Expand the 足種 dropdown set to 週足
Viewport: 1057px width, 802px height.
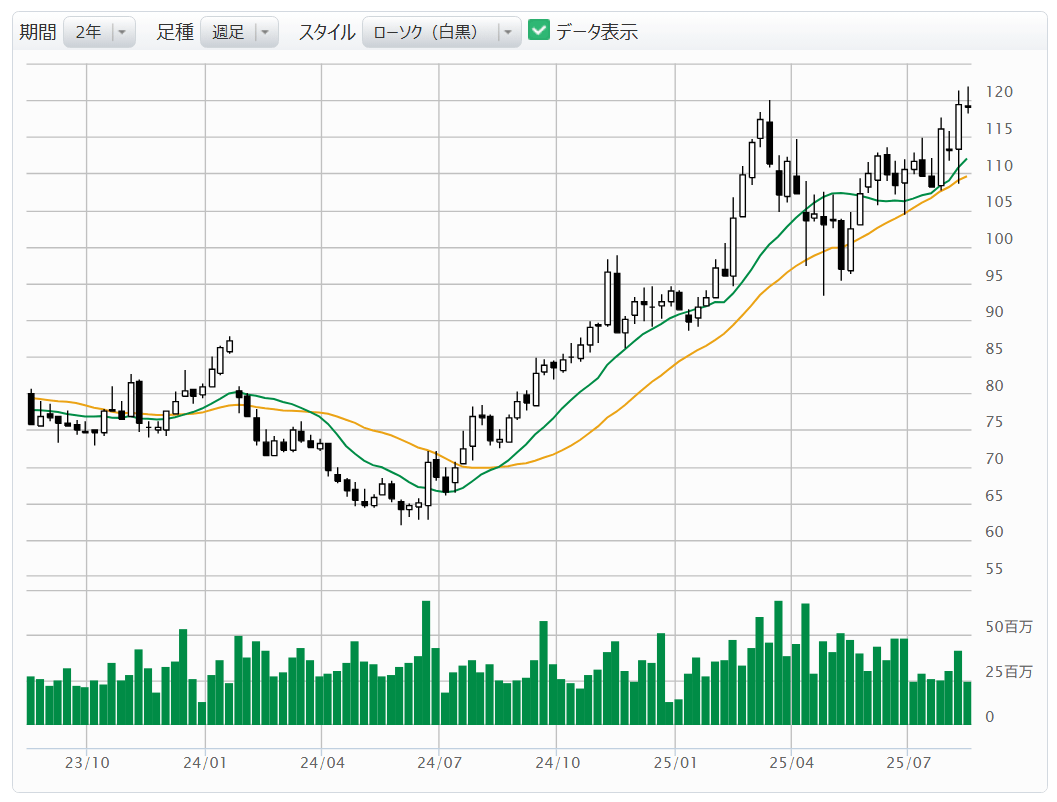(x=238, y=32)
